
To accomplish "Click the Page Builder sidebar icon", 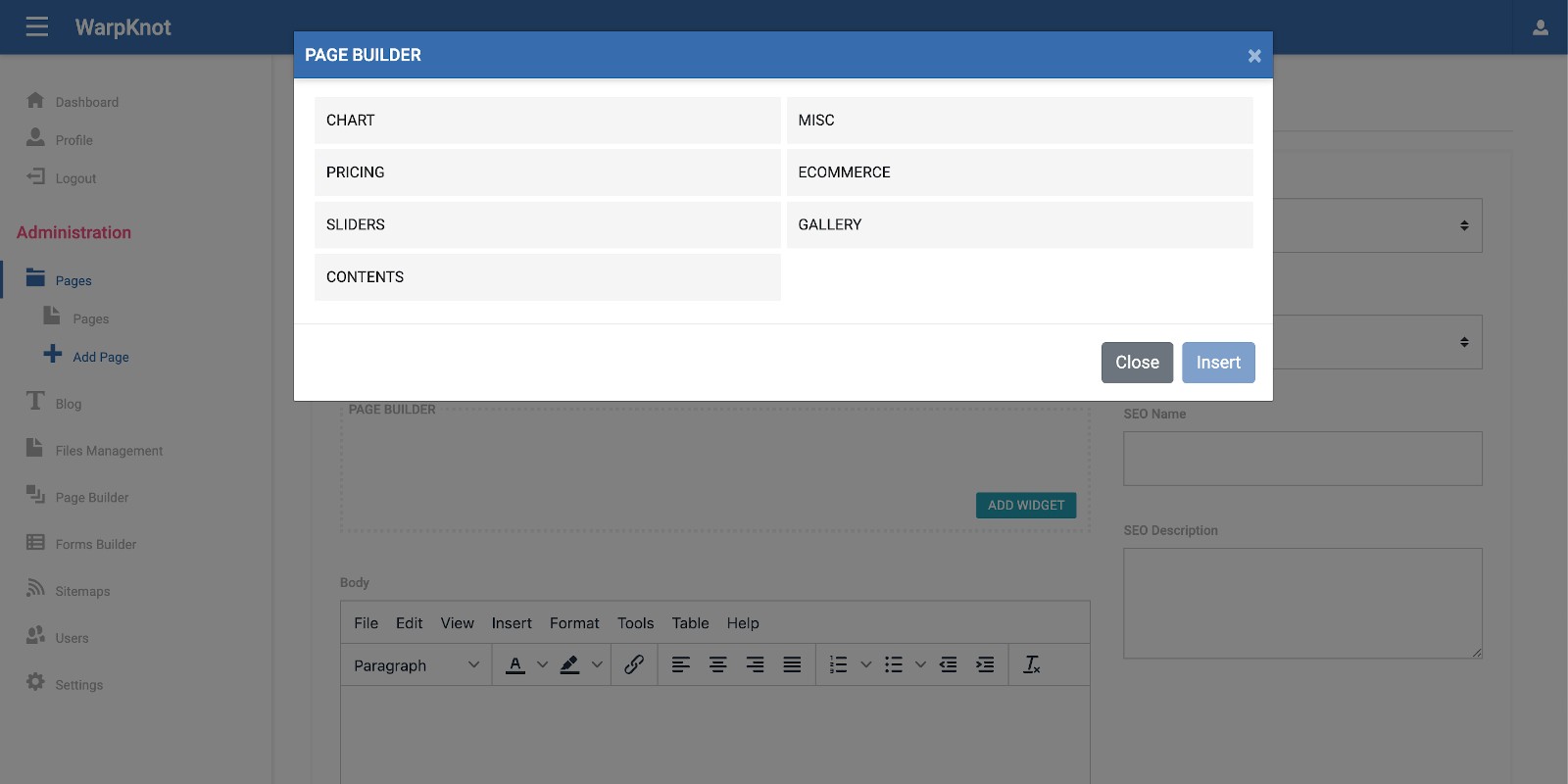I will pyautogui.click(x=35, y=494).
